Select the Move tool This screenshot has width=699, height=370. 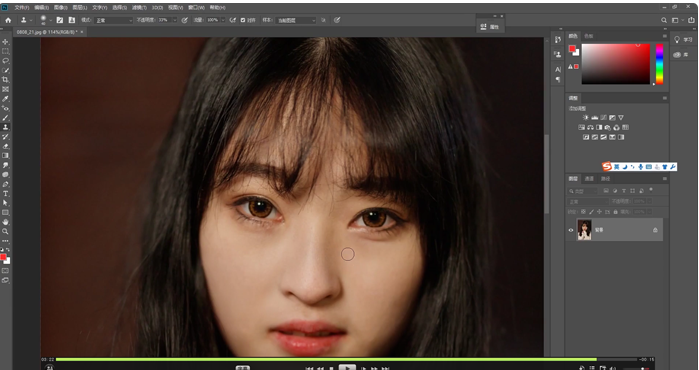[6, 41]
